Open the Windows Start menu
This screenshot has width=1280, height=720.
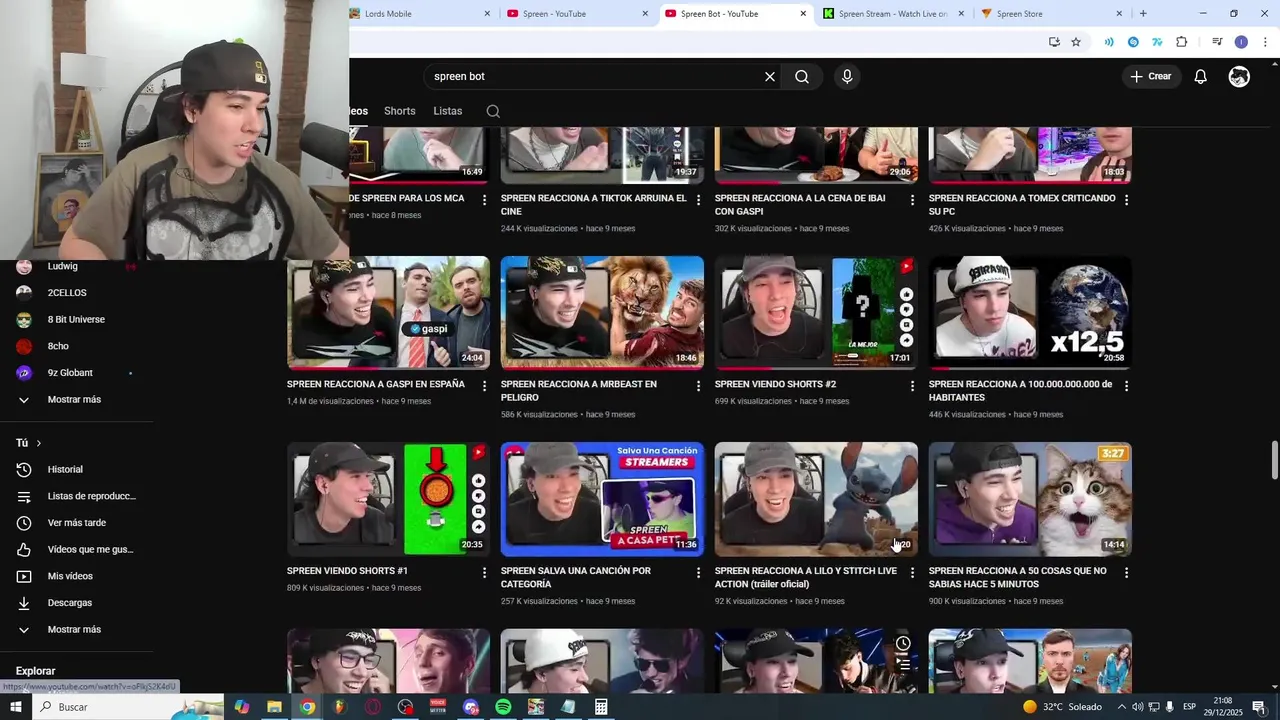tap(15, 707)
